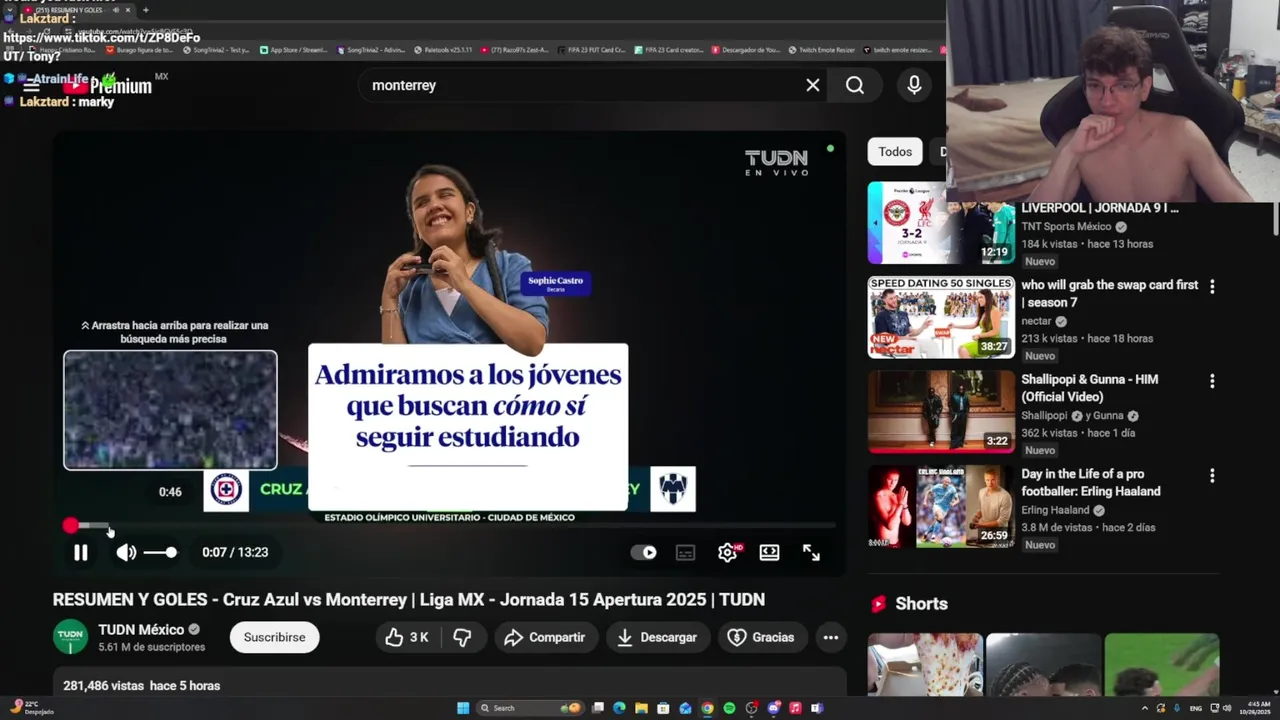Screen dimensions: 1280x720
Task: Open File Explorer from taskbar
Action: pyautogui.click(x=641, y=708)
